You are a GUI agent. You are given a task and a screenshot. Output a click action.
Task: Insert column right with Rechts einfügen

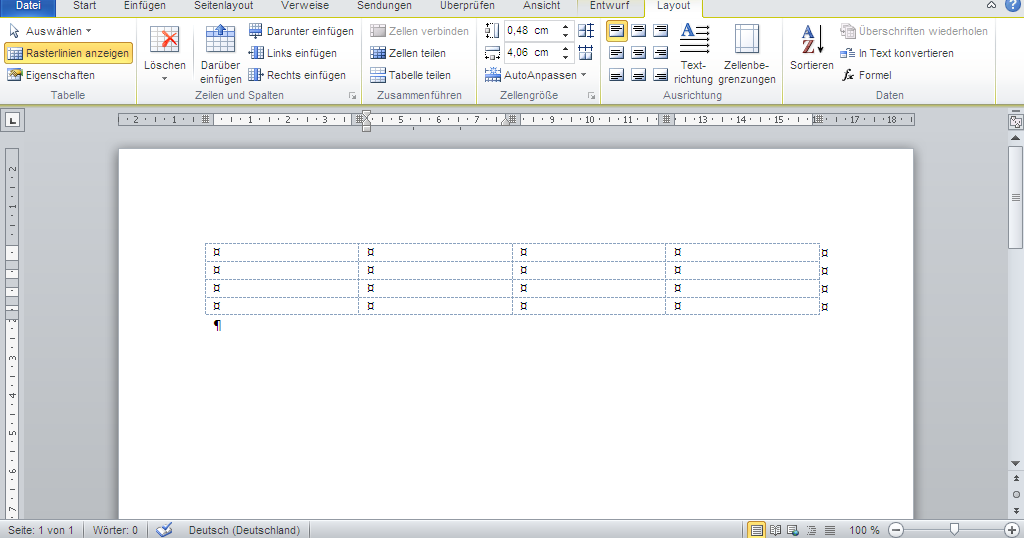(297, 75)
